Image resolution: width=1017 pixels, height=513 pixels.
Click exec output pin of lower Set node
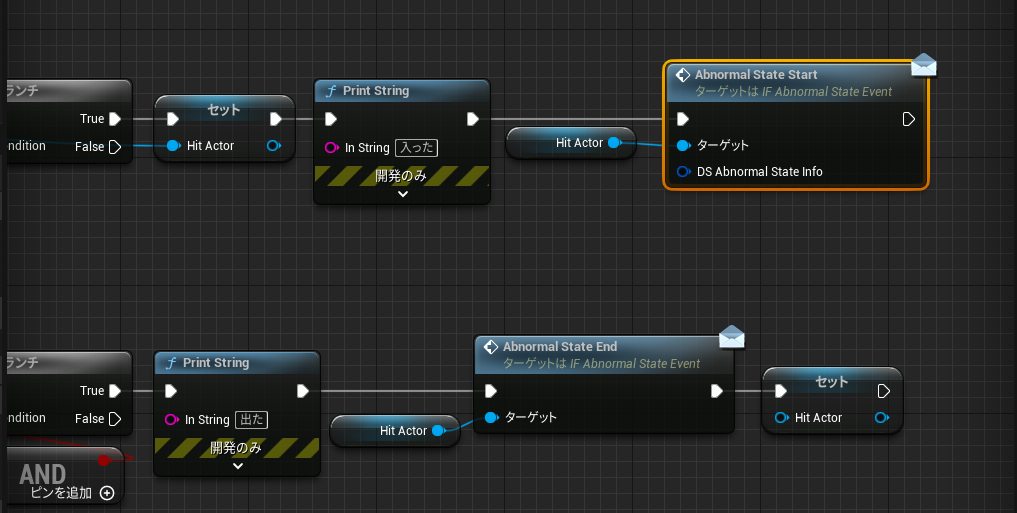coord(883,391)
